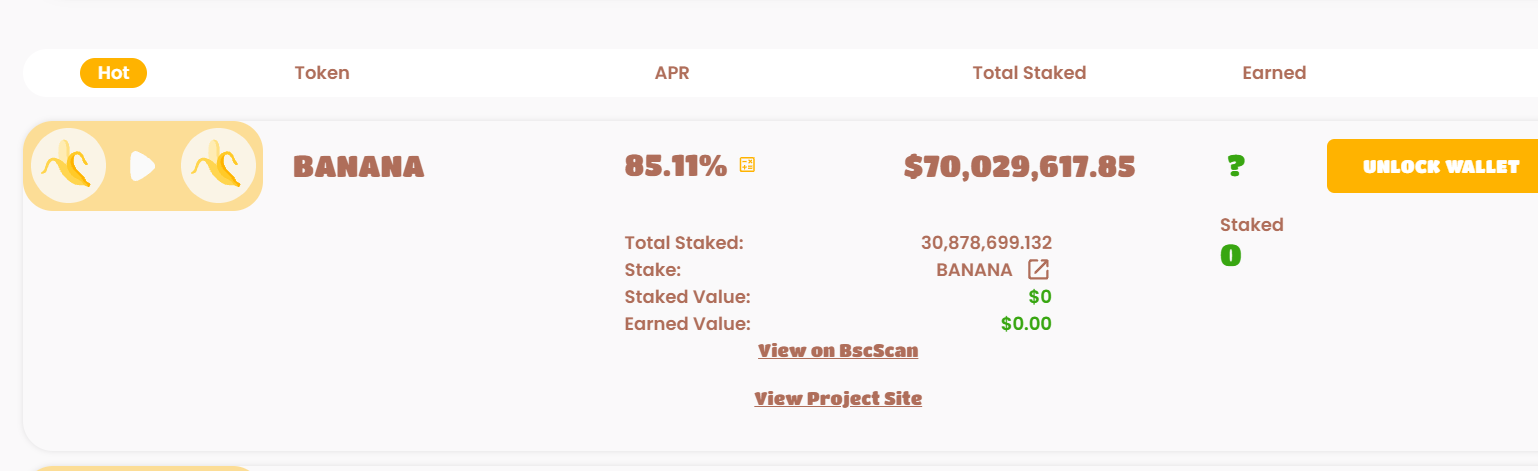Open the View on BscScan link

(x=838, y=351)
